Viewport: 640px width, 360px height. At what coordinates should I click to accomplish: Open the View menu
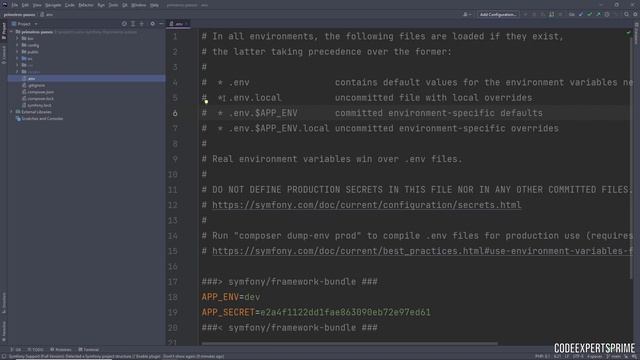(37, 5)
